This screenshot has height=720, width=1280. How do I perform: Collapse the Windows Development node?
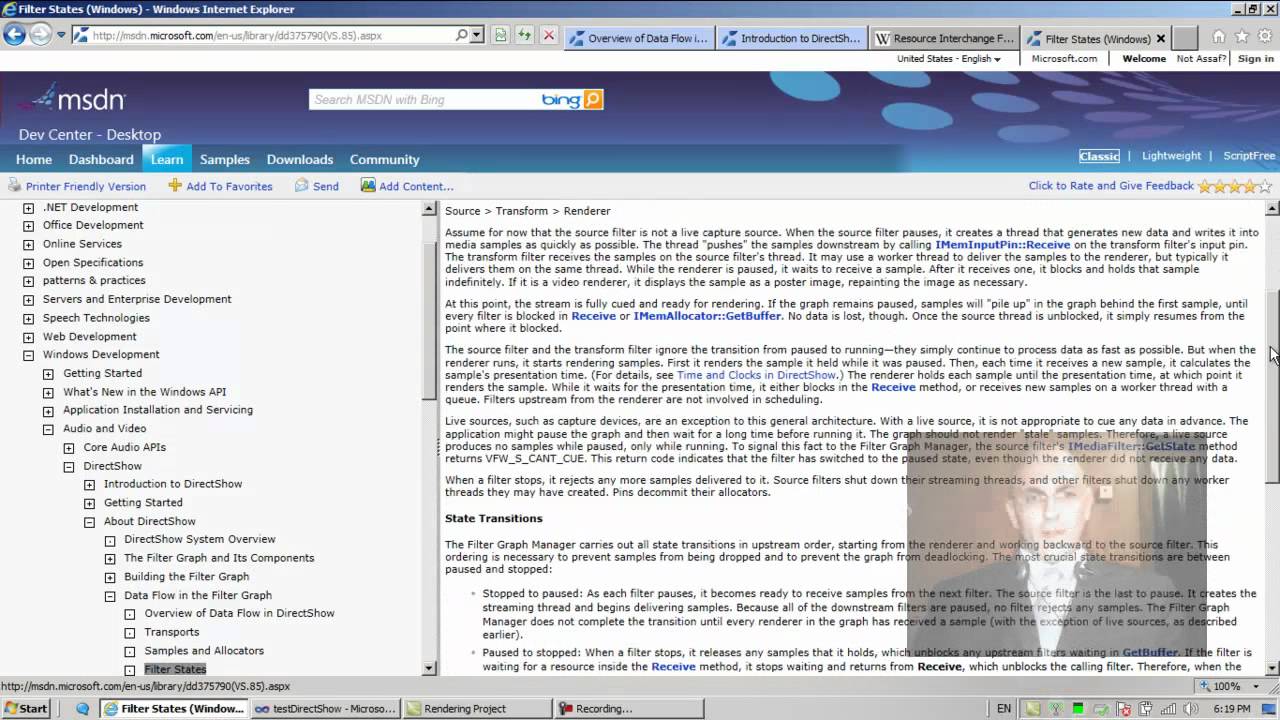pos(28,355)
